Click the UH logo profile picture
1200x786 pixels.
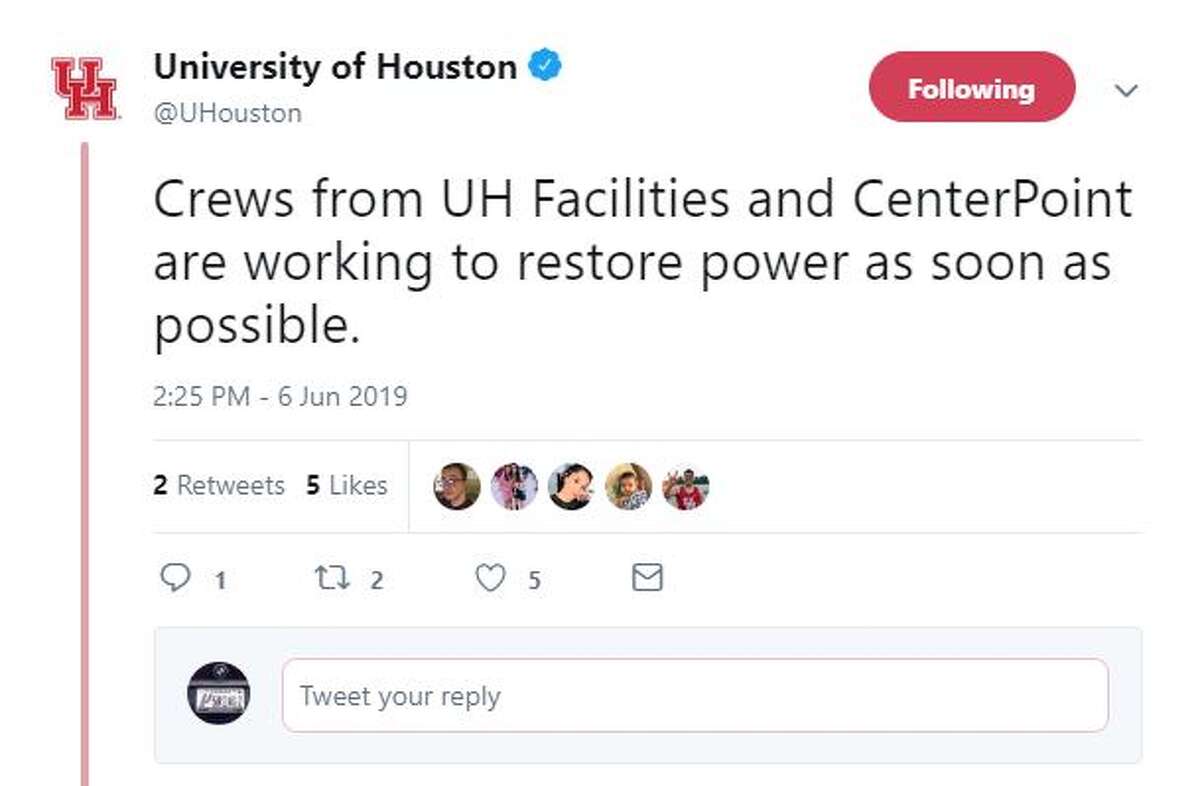(x=84, y=88)
